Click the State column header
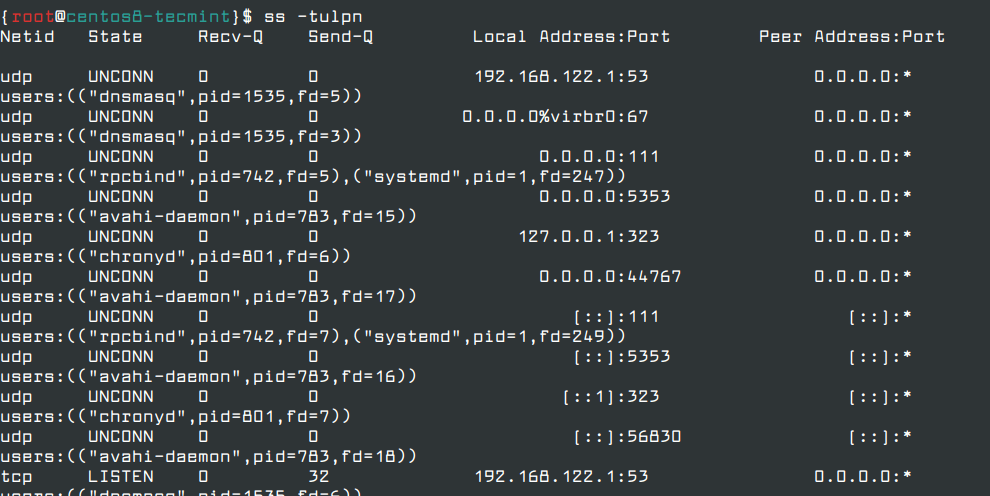This screenshot has height=496, width=990. point(115,37)
